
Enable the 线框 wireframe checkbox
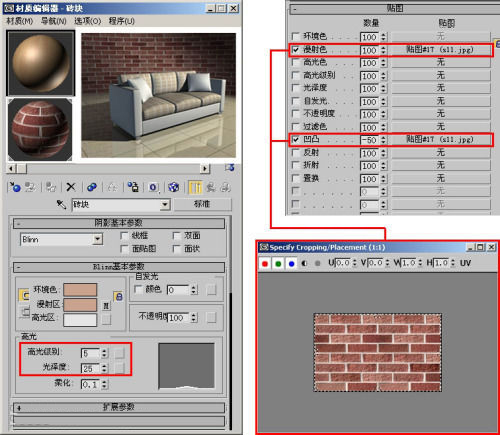pyautogui.click(x=124, y=236)
